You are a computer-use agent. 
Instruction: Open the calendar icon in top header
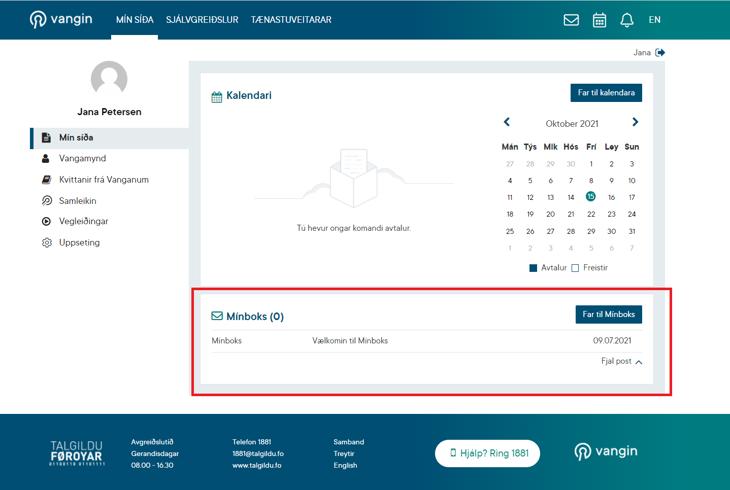(x=599, y=20)
